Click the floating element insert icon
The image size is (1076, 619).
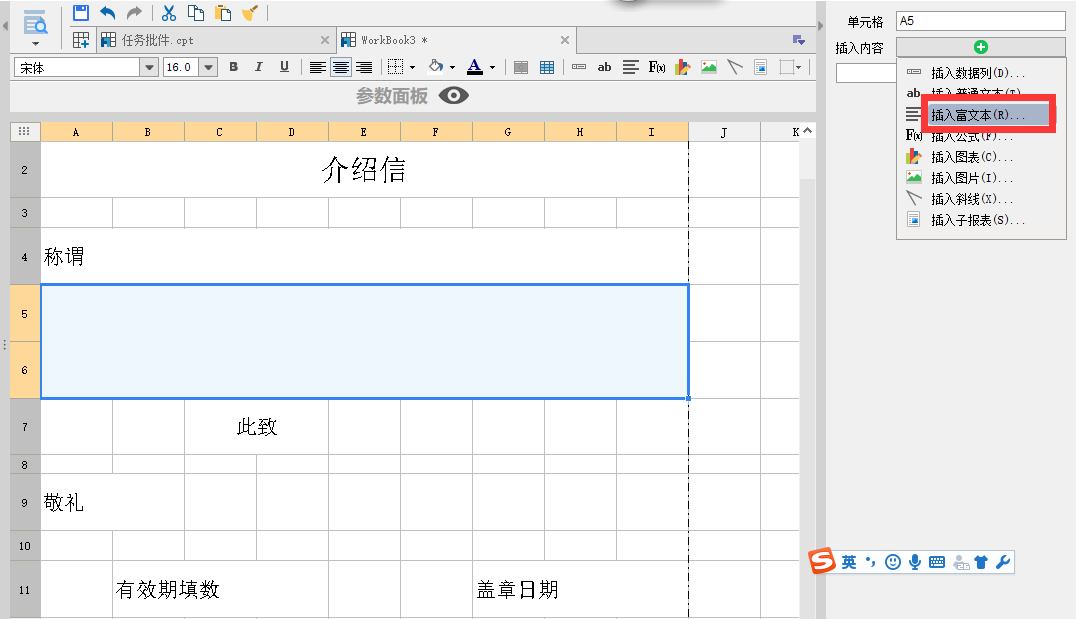(x=787, y=67)
